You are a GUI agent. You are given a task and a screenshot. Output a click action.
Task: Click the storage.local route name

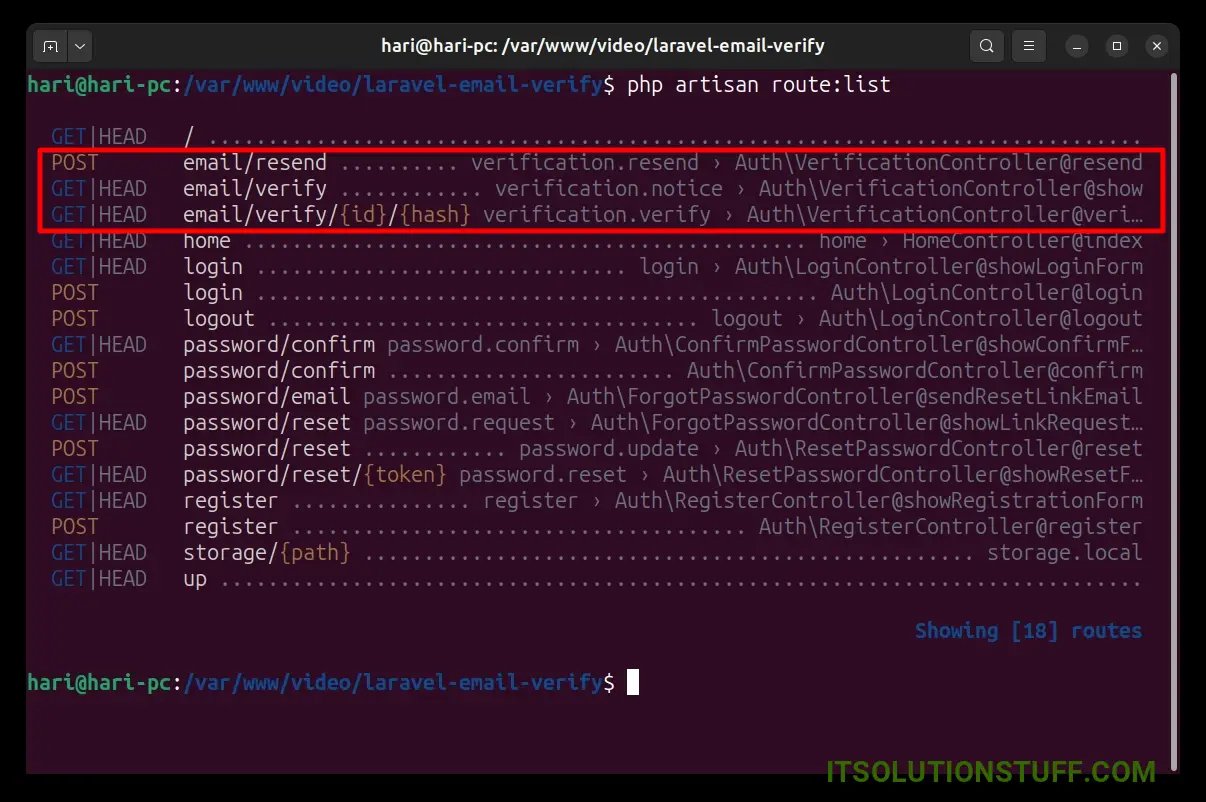1064,553
